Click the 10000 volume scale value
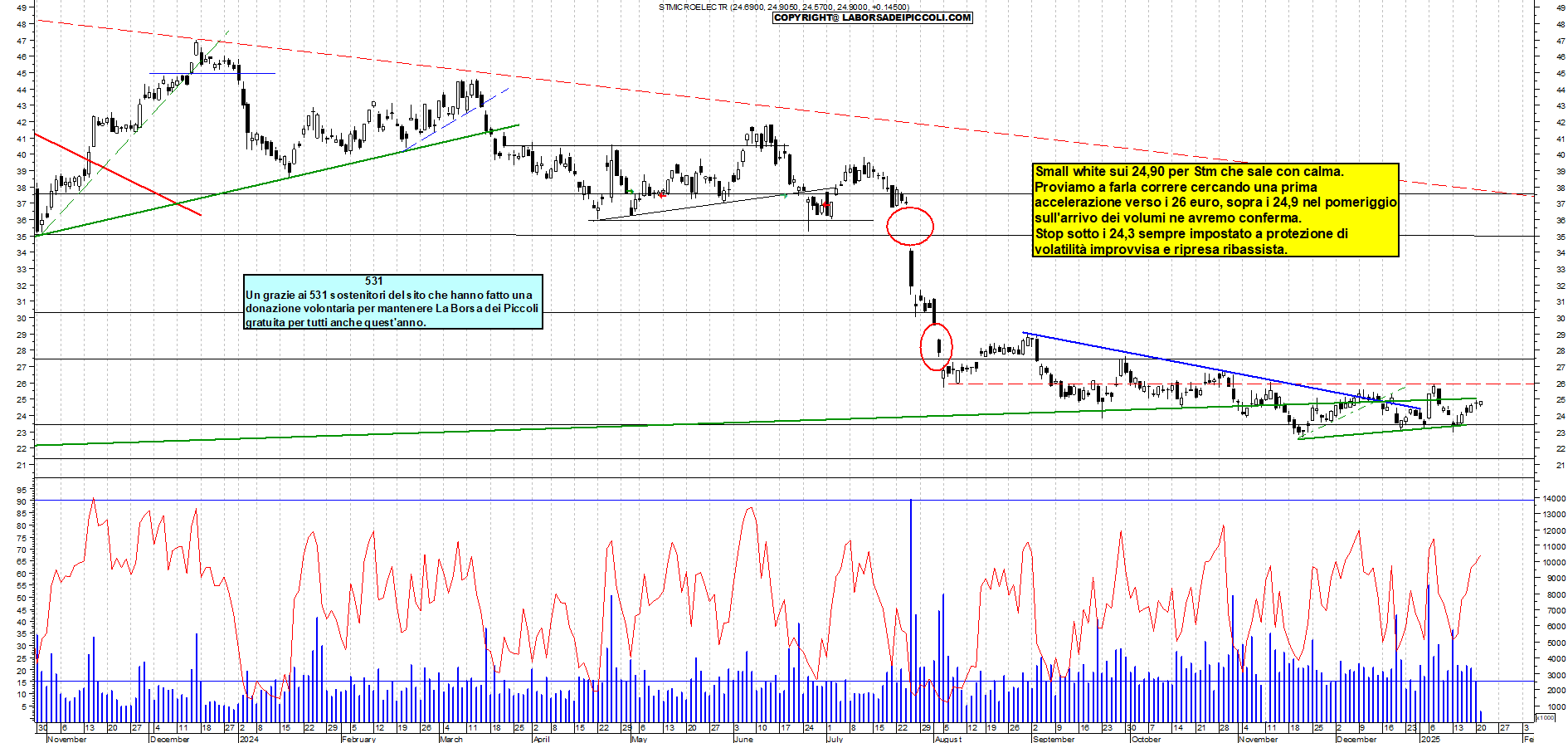 click(x=1554, y=563)
